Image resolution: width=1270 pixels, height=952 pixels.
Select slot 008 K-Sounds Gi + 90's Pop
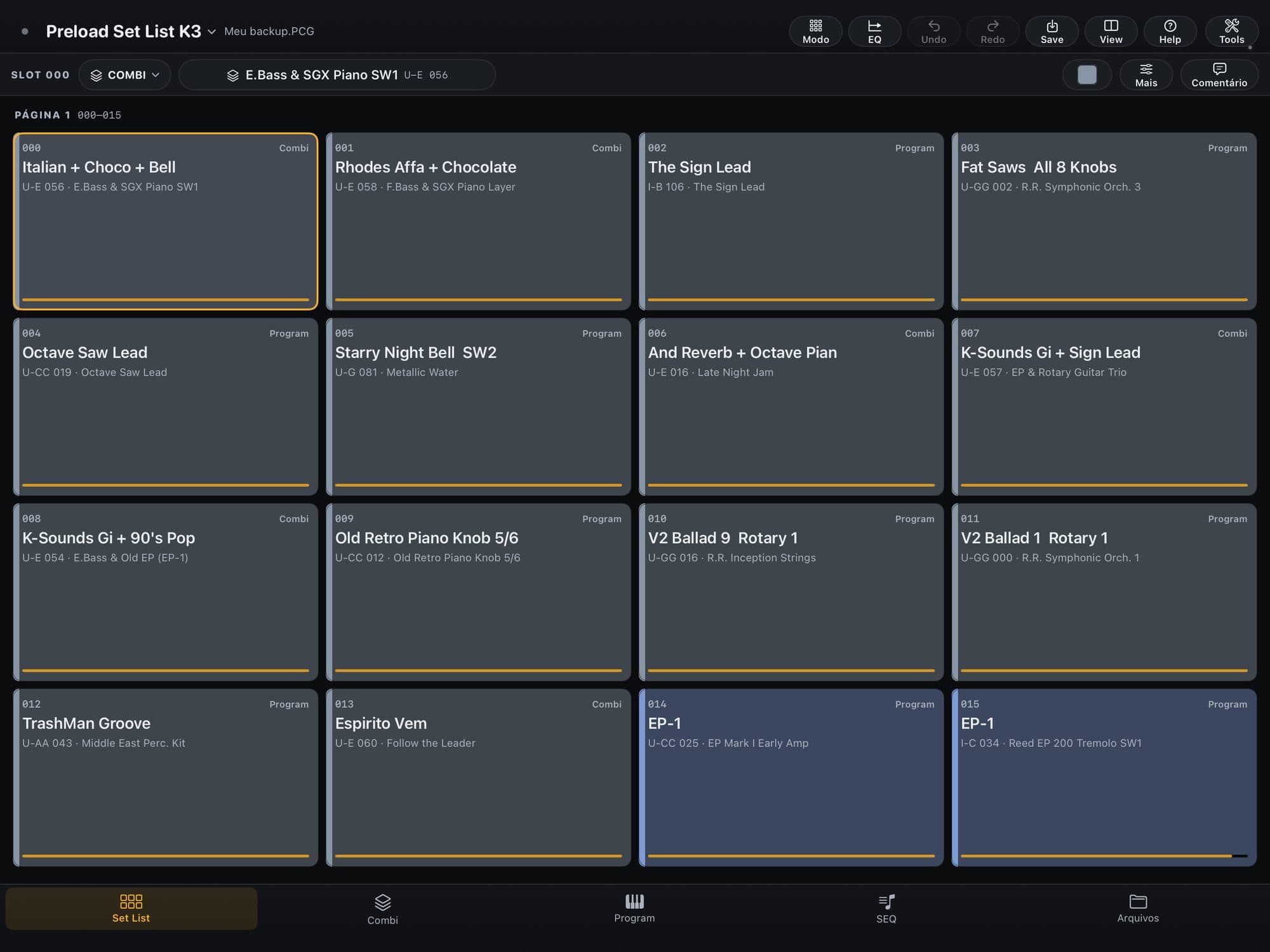pos(165,592)
